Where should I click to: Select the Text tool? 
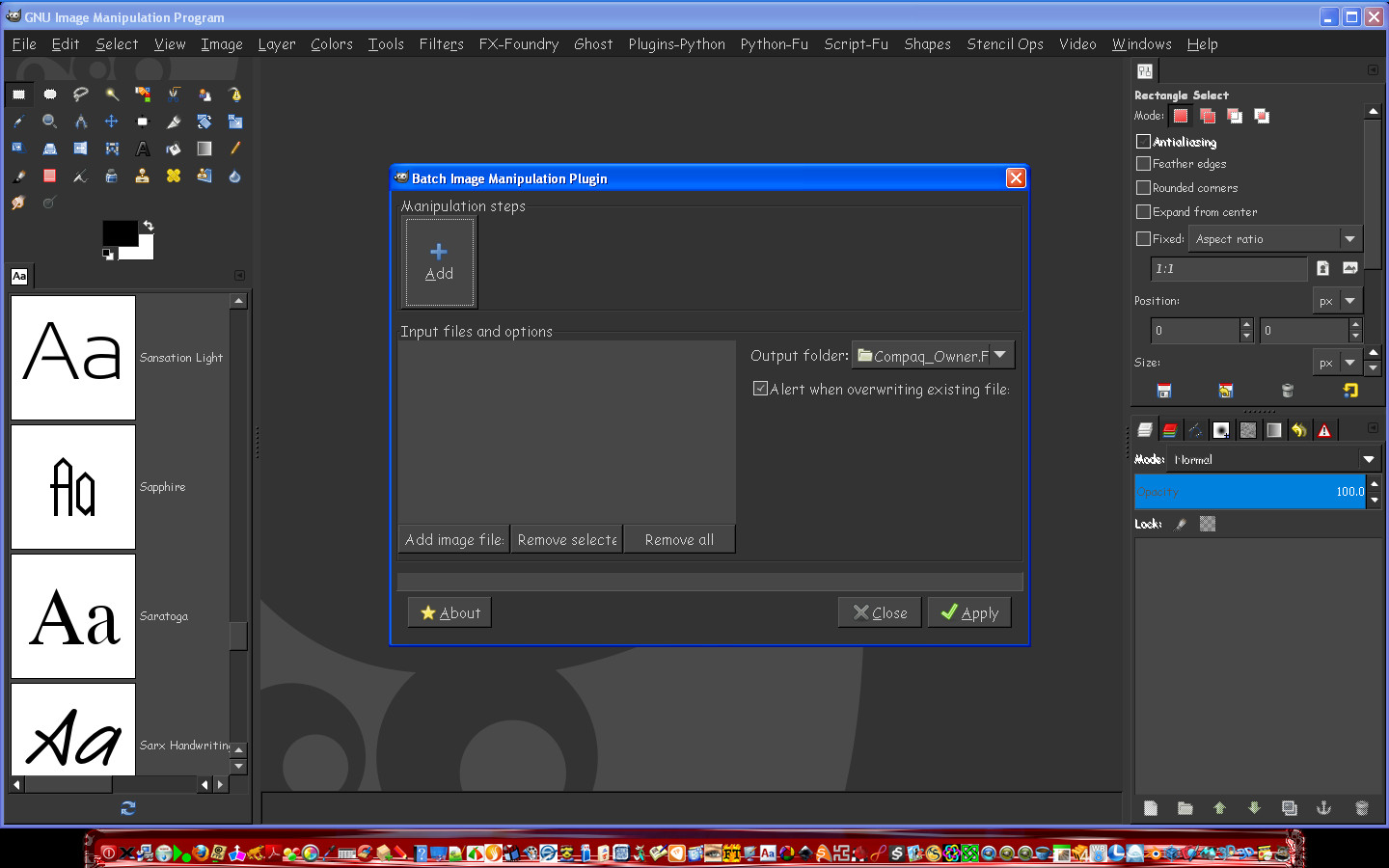click(142, 149)
